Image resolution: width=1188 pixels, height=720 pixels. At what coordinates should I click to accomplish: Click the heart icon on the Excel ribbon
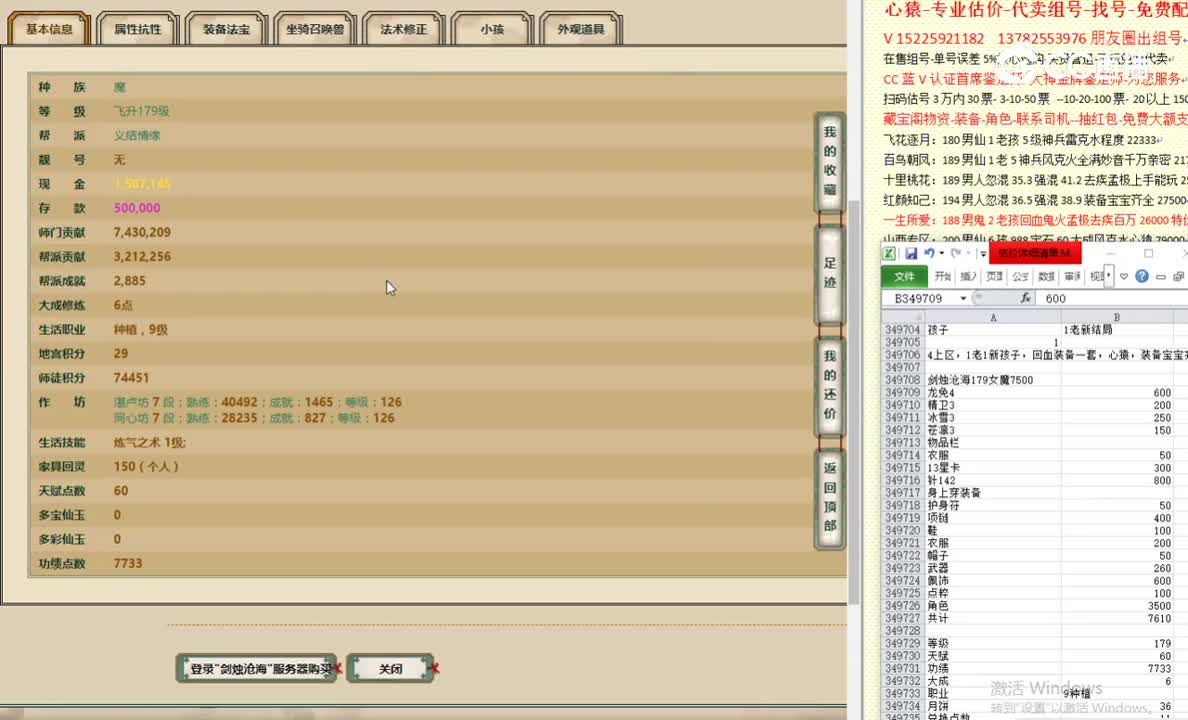coord(1124,276)
